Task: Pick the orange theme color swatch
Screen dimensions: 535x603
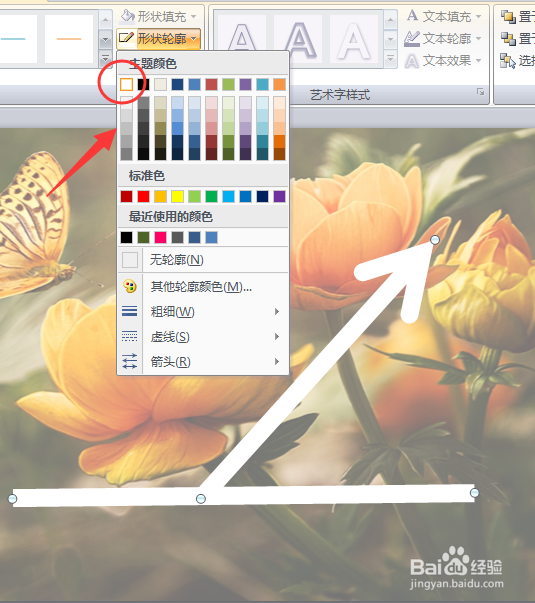Action: 280,85
